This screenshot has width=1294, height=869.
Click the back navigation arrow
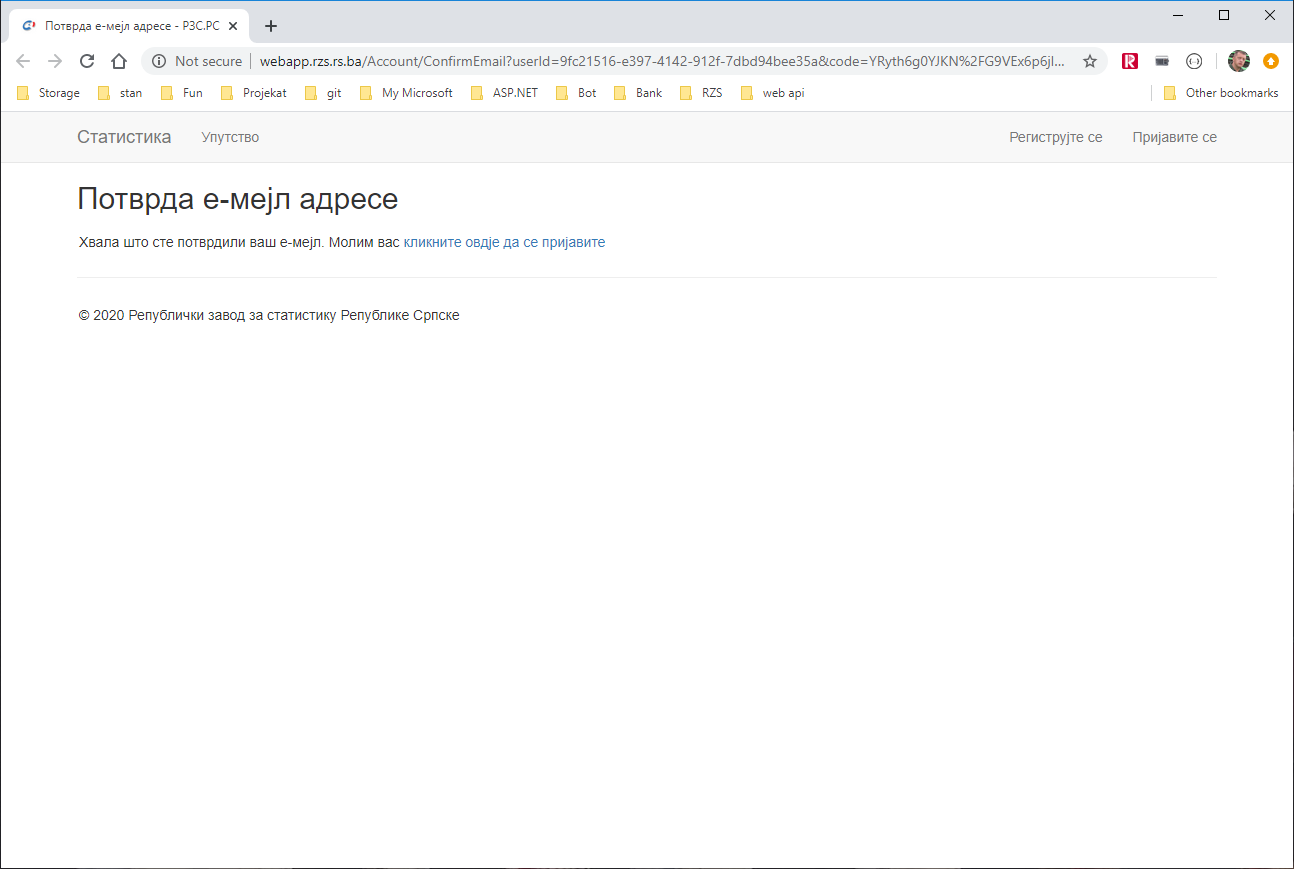pyautogui.click(x=23, y=61)
